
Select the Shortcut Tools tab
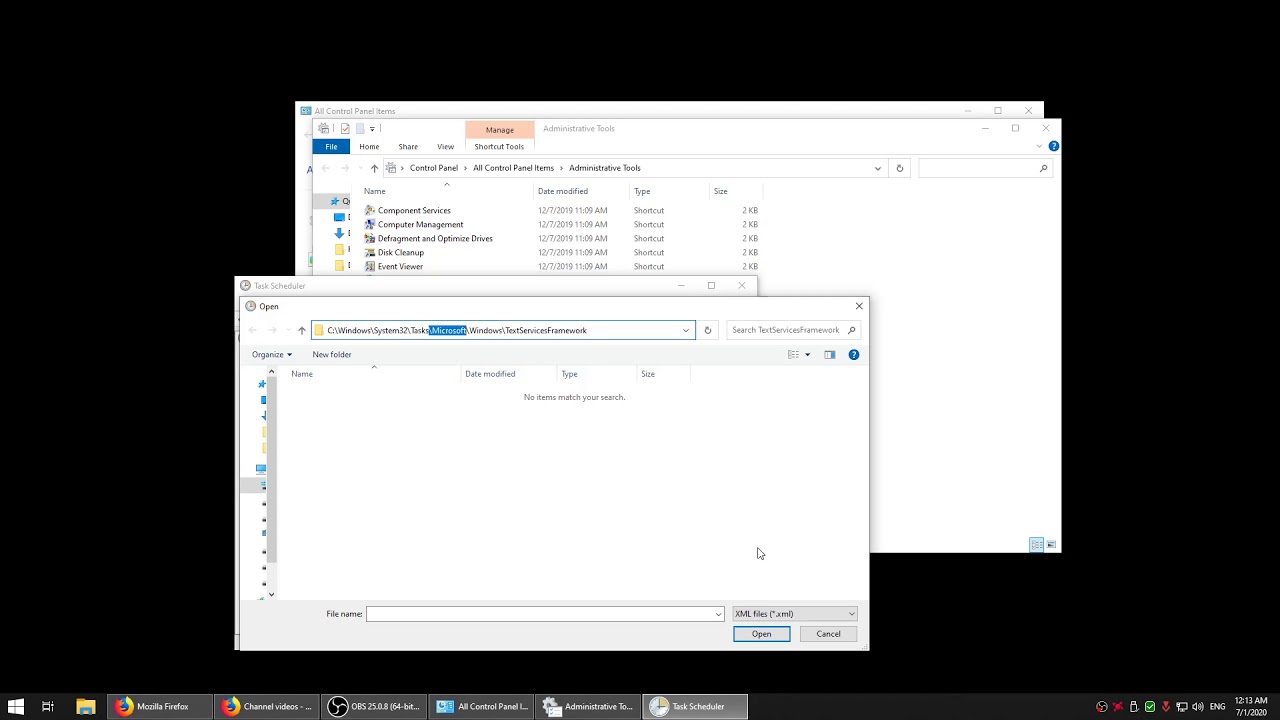coord(499,146)
